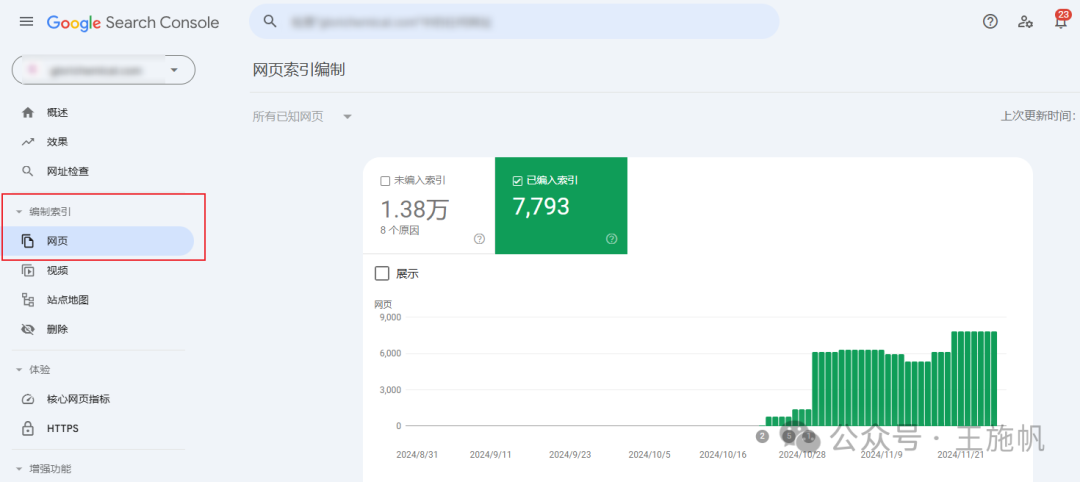Click the 网页 chart axis title

[x=384, y=304]
